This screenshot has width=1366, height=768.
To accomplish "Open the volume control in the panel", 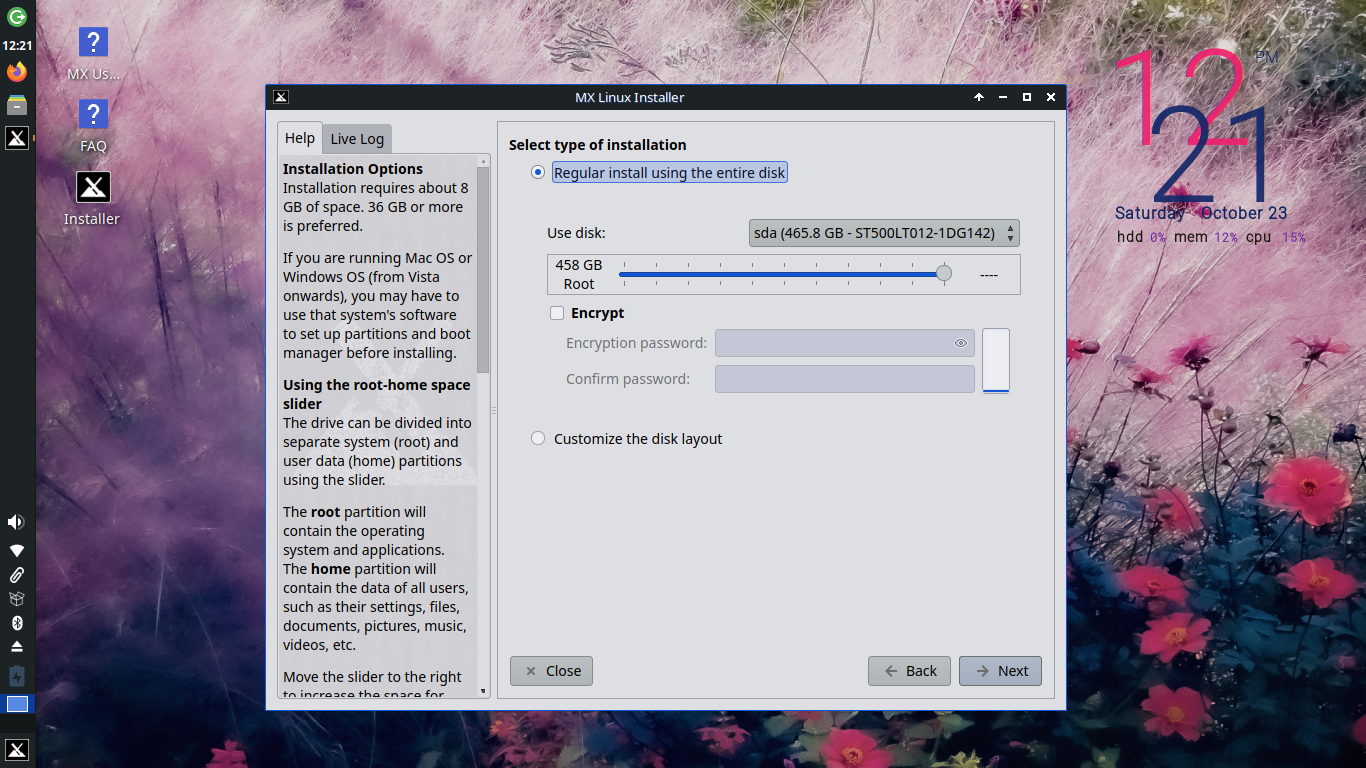I will pyautogui.click(x=17, y=522).
